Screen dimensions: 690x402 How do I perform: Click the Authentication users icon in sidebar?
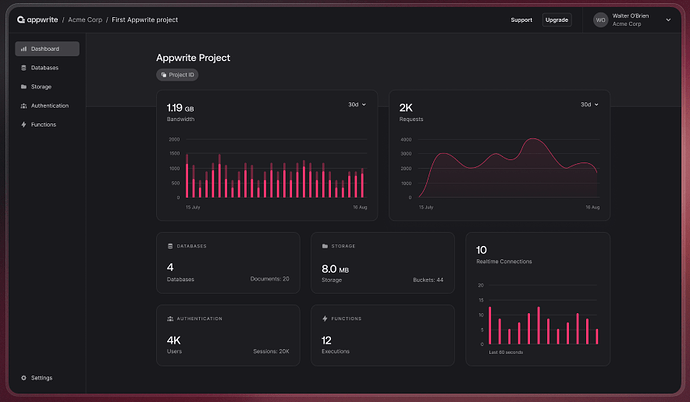[x=23, y=106]
